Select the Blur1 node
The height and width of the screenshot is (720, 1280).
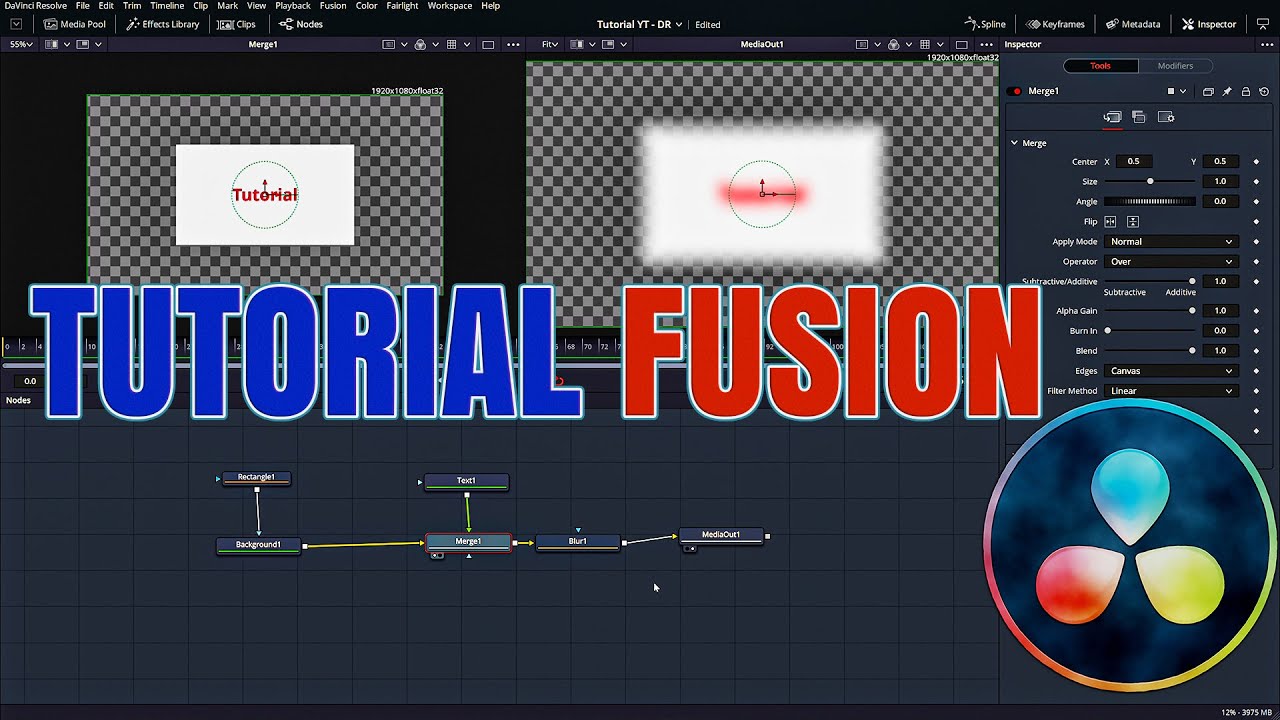pyautogui.click(x=577, y=542)
